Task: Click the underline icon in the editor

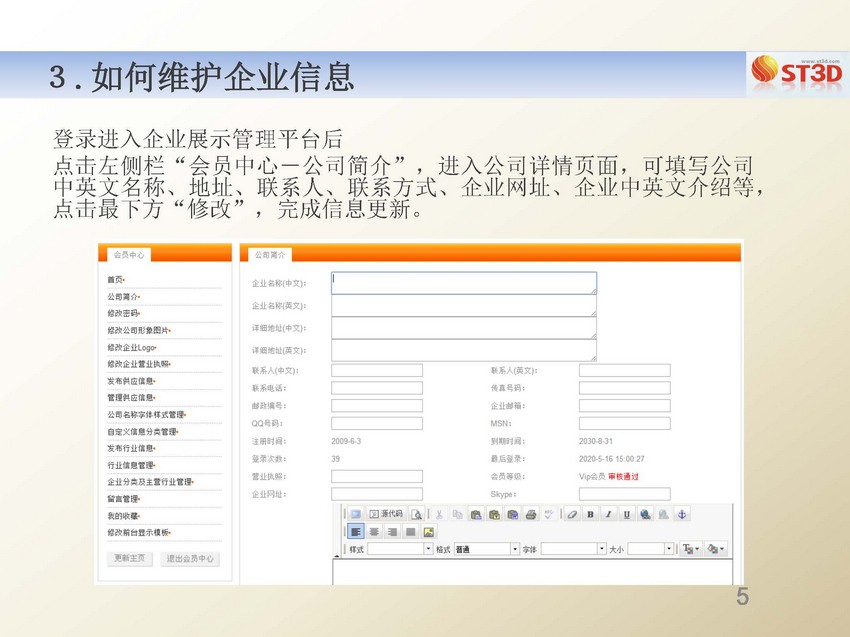Action: [x=627, y=514]
